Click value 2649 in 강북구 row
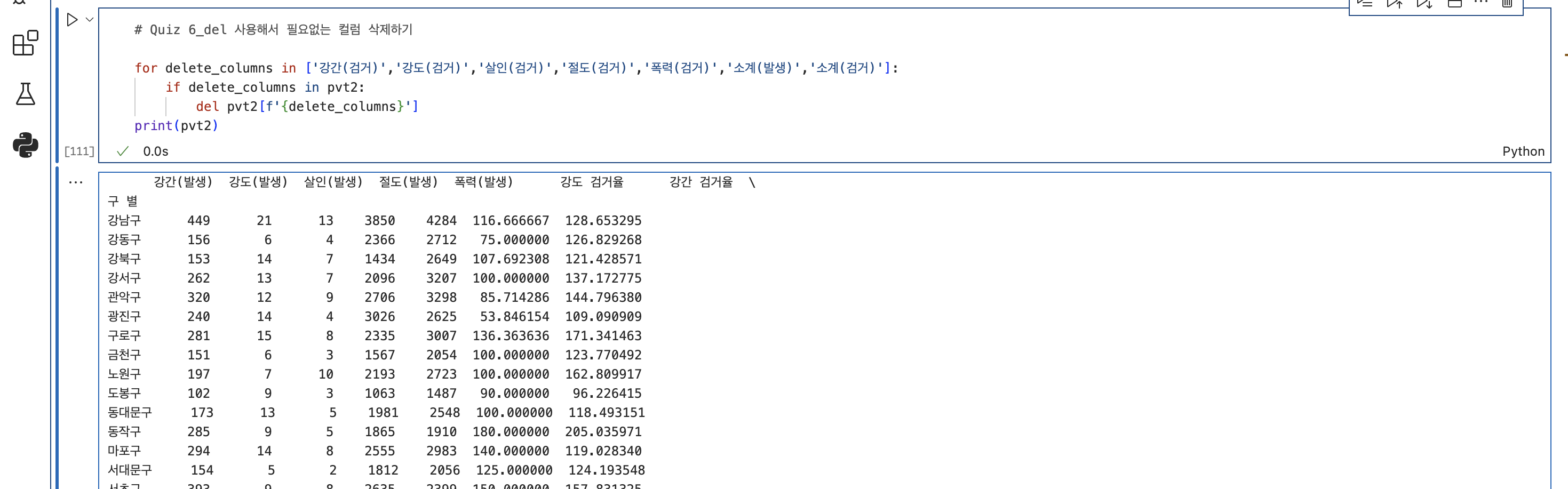Image resolution: width=1568 pixels, height=489 pixels. 441,259
